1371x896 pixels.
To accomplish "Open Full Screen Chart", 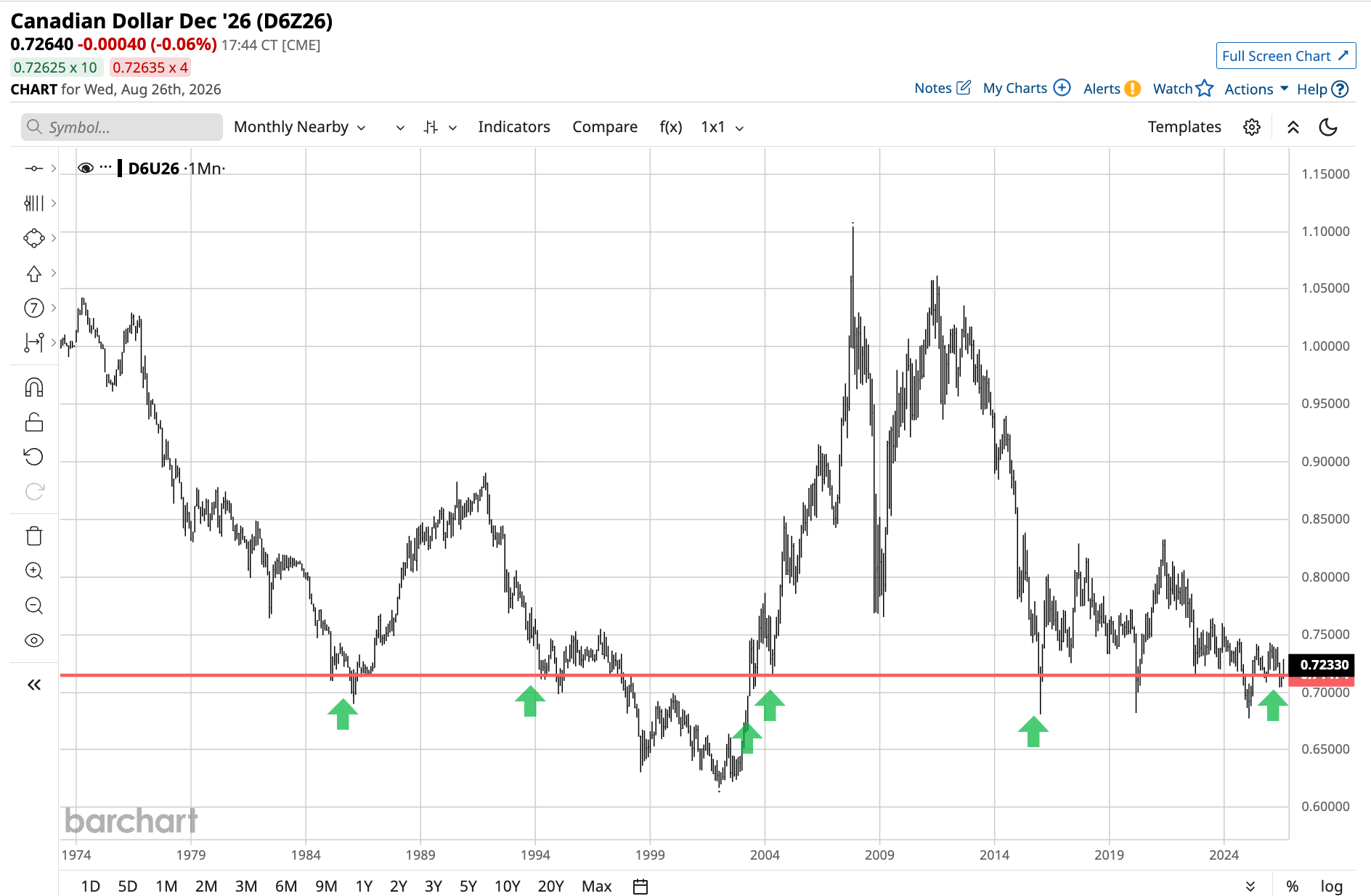I will [x=1286, y=56].
